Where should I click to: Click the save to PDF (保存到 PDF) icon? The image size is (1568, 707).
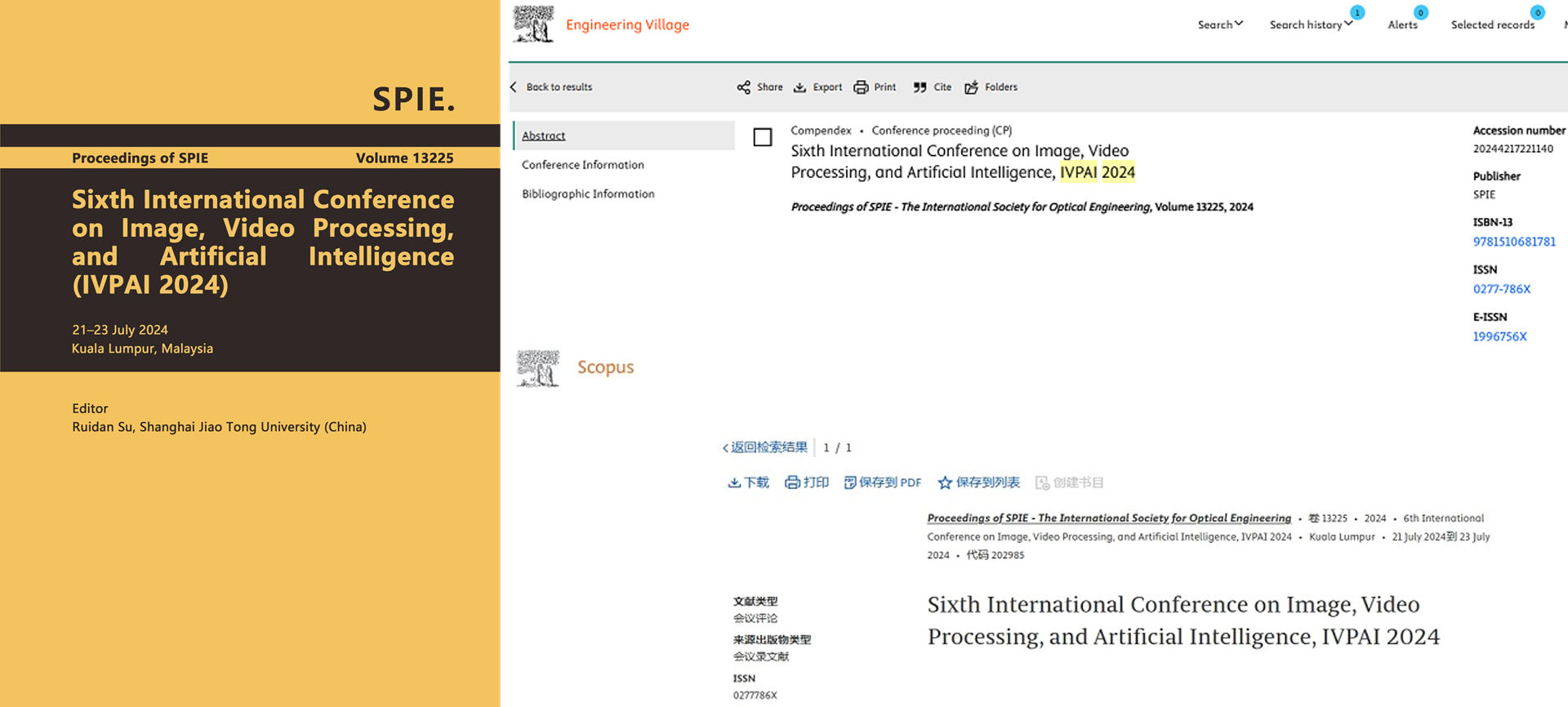[850, 482]
